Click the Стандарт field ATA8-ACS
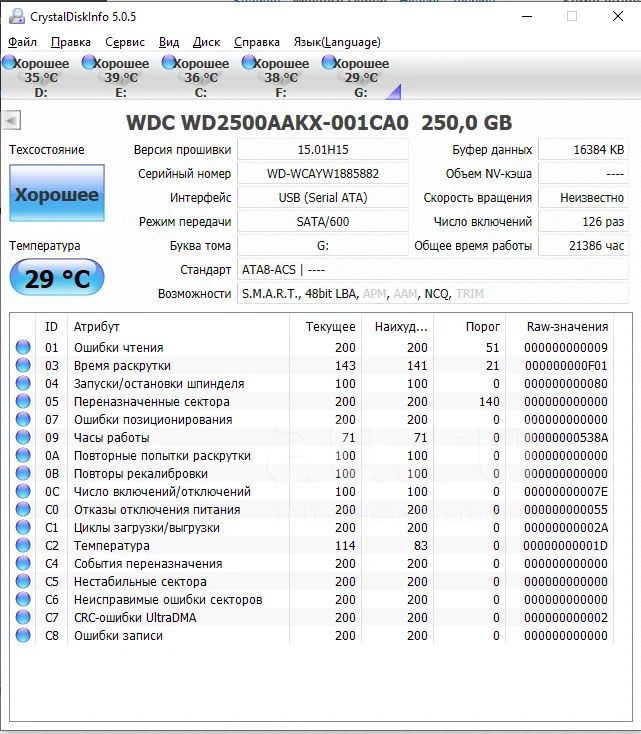 click(433, 270)
